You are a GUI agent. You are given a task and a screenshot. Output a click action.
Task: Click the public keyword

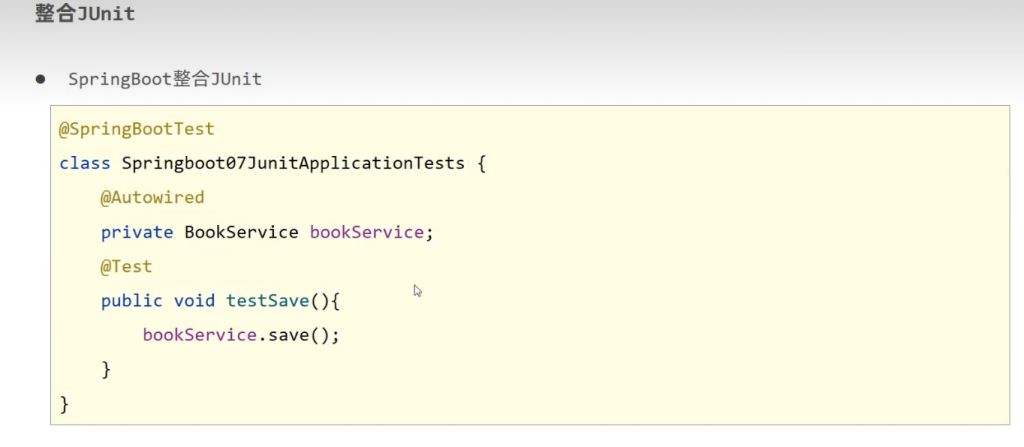132,300
